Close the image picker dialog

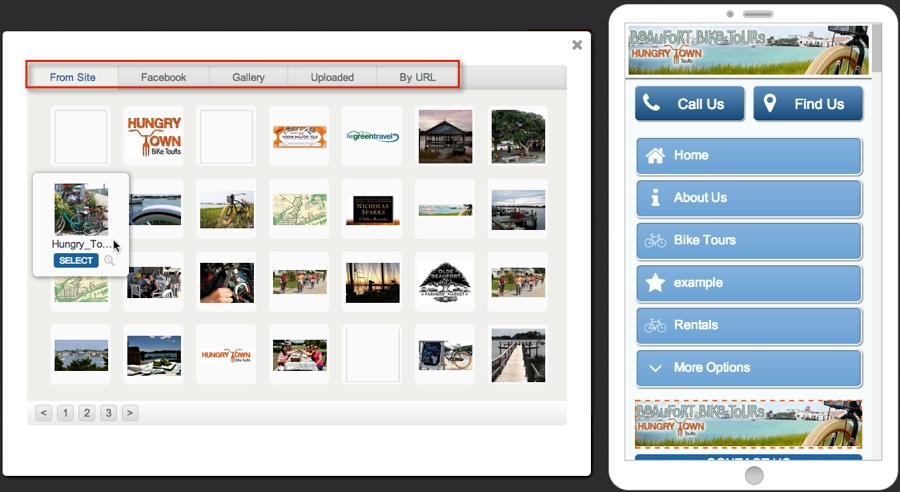(577, 45)
